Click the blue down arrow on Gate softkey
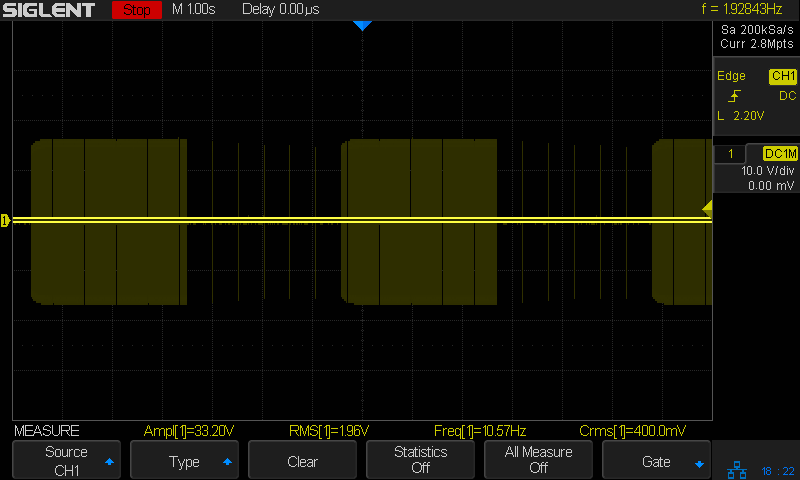This screenshot has height=480, width=800. point(699,464)
